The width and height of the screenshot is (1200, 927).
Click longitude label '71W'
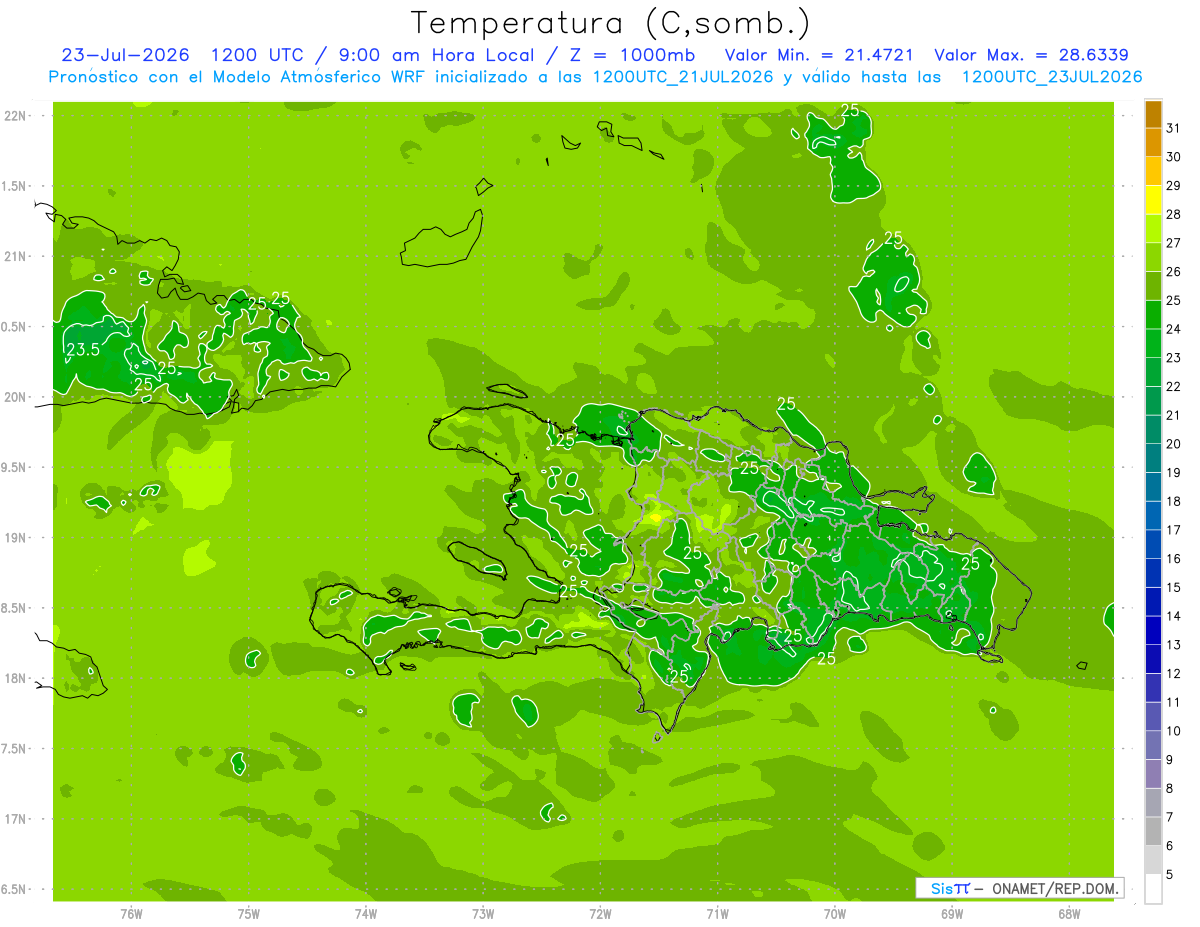tap(717, 913)
